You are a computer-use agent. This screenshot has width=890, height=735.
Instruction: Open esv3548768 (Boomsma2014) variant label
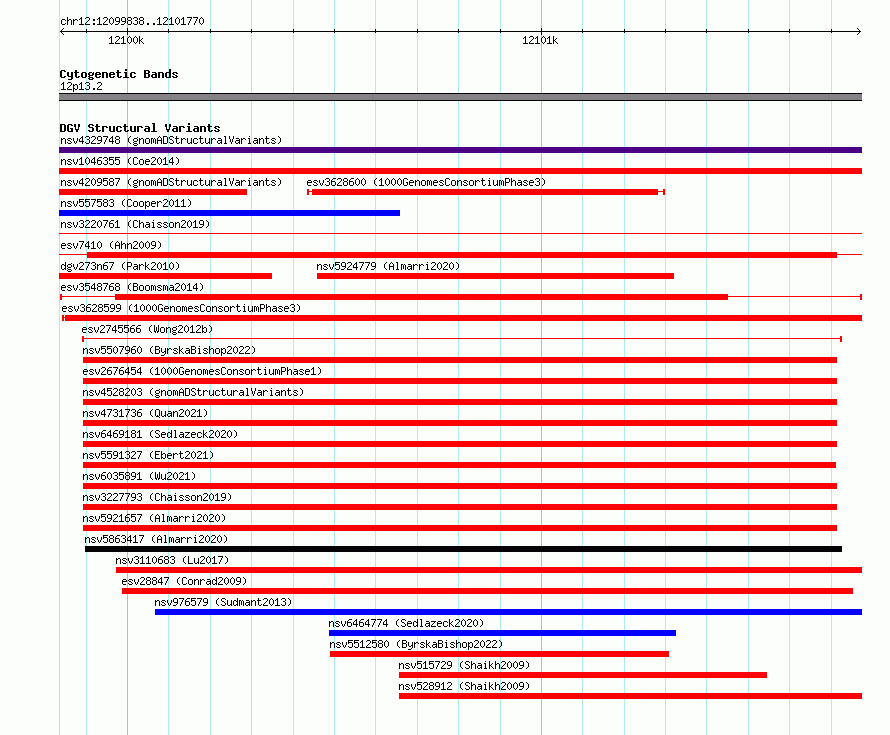[132, 287]
